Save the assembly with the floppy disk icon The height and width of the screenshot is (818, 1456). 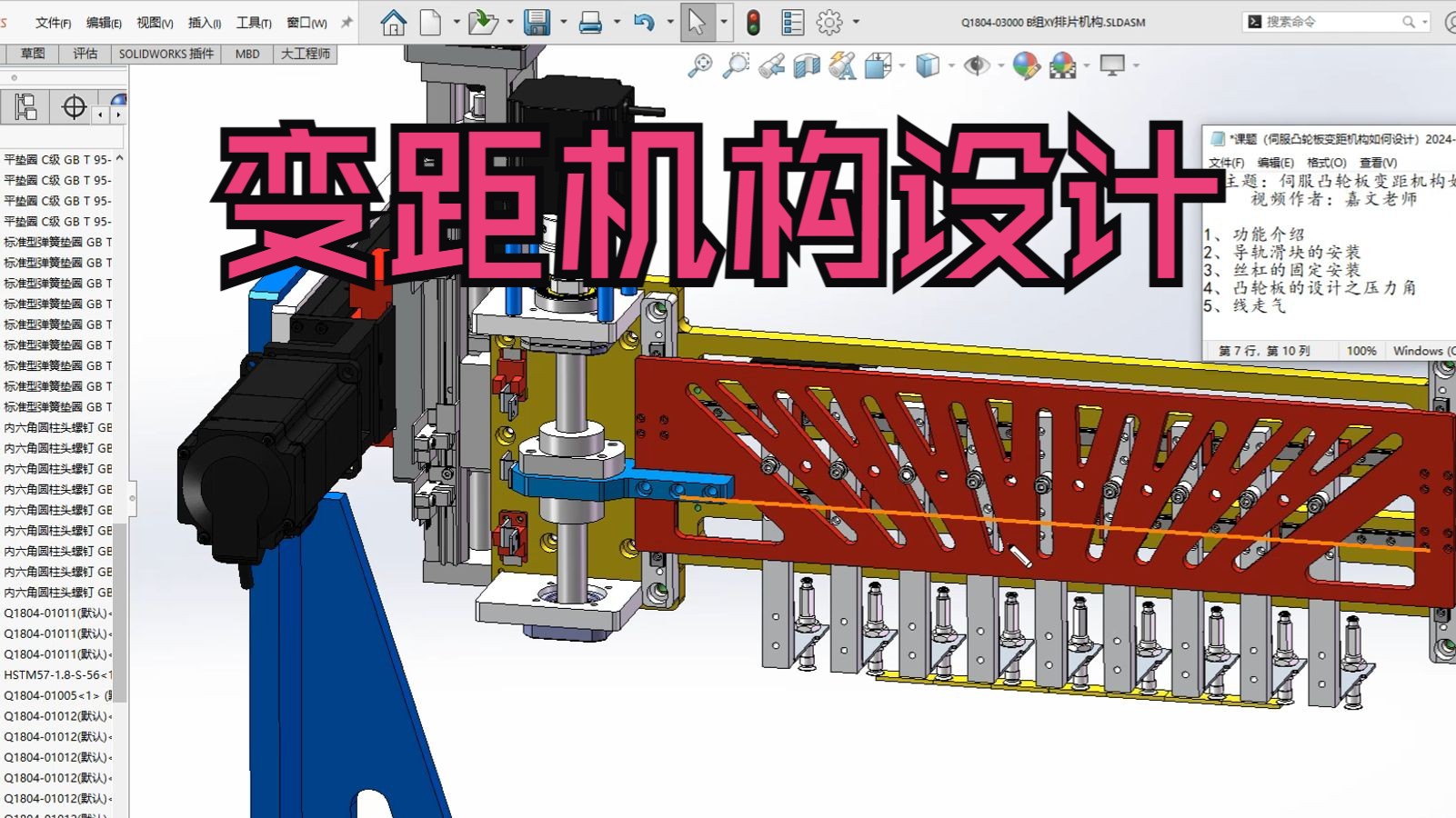click(x=537, y=22)
